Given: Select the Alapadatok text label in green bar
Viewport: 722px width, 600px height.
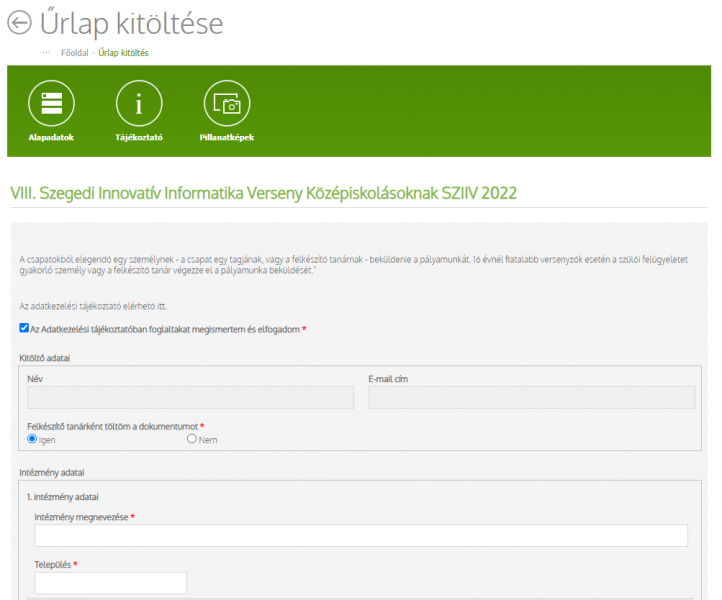Looking at the screenshot, I should [51, 137].
